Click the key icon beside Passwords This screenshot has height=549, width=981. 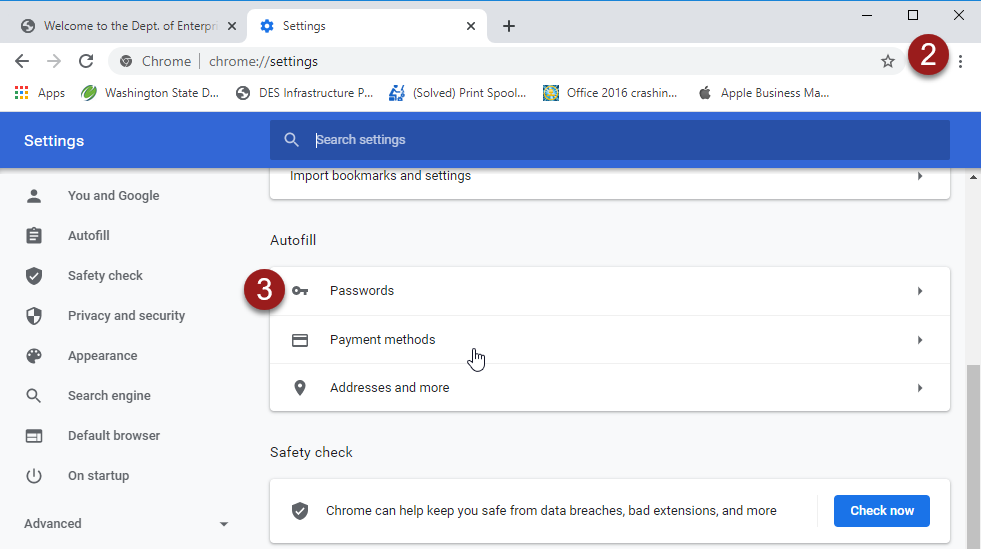pyautogui.click(x=300, y=291)
